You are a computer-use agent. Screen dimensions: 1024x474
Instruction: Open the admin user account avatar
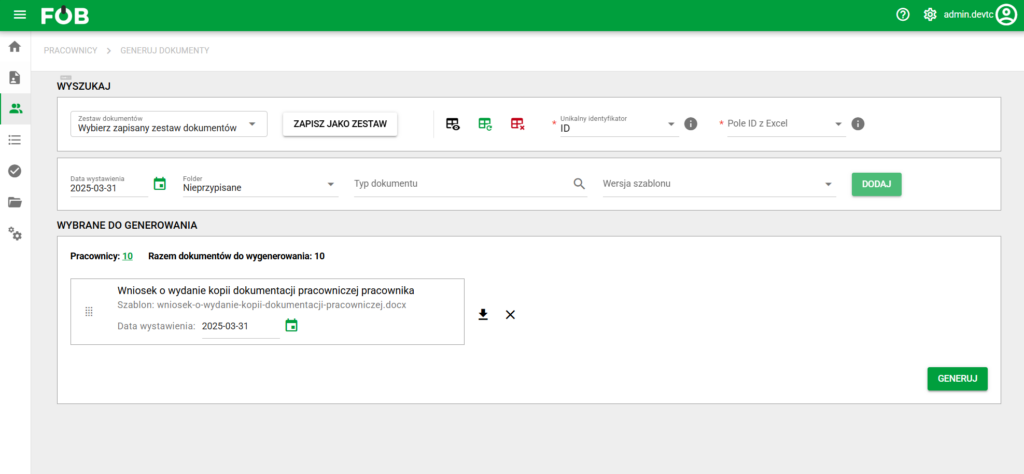[x=1005, y=15]
